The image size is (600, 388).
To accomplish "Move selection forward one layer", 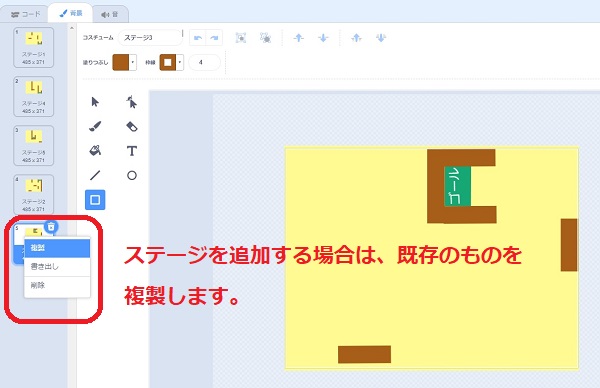I will pos(298,37).
